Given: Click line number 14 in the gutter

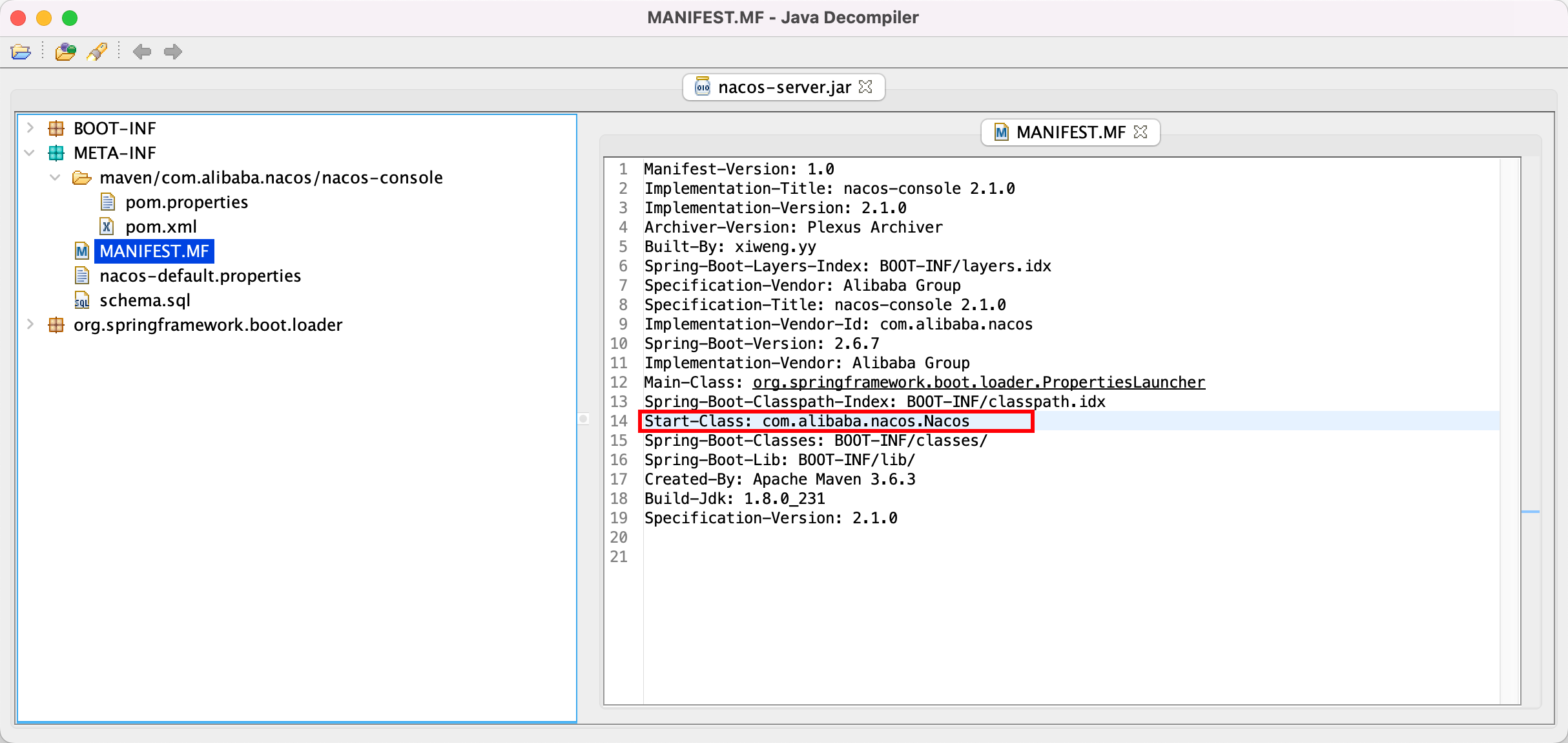Looking at the screenshot, I should 619,421.
